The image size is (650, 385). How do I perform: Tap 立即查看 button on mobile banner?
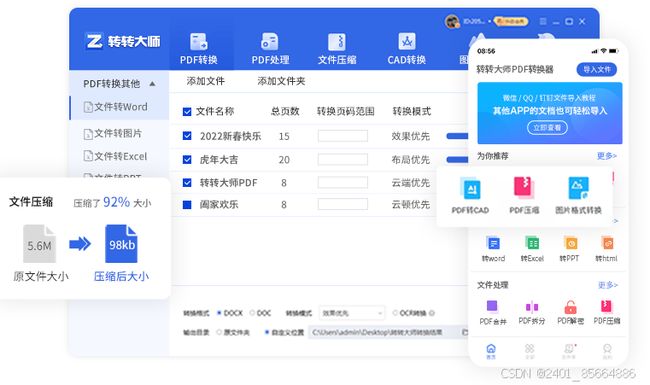pyautogui.click(x=547, y=128)
